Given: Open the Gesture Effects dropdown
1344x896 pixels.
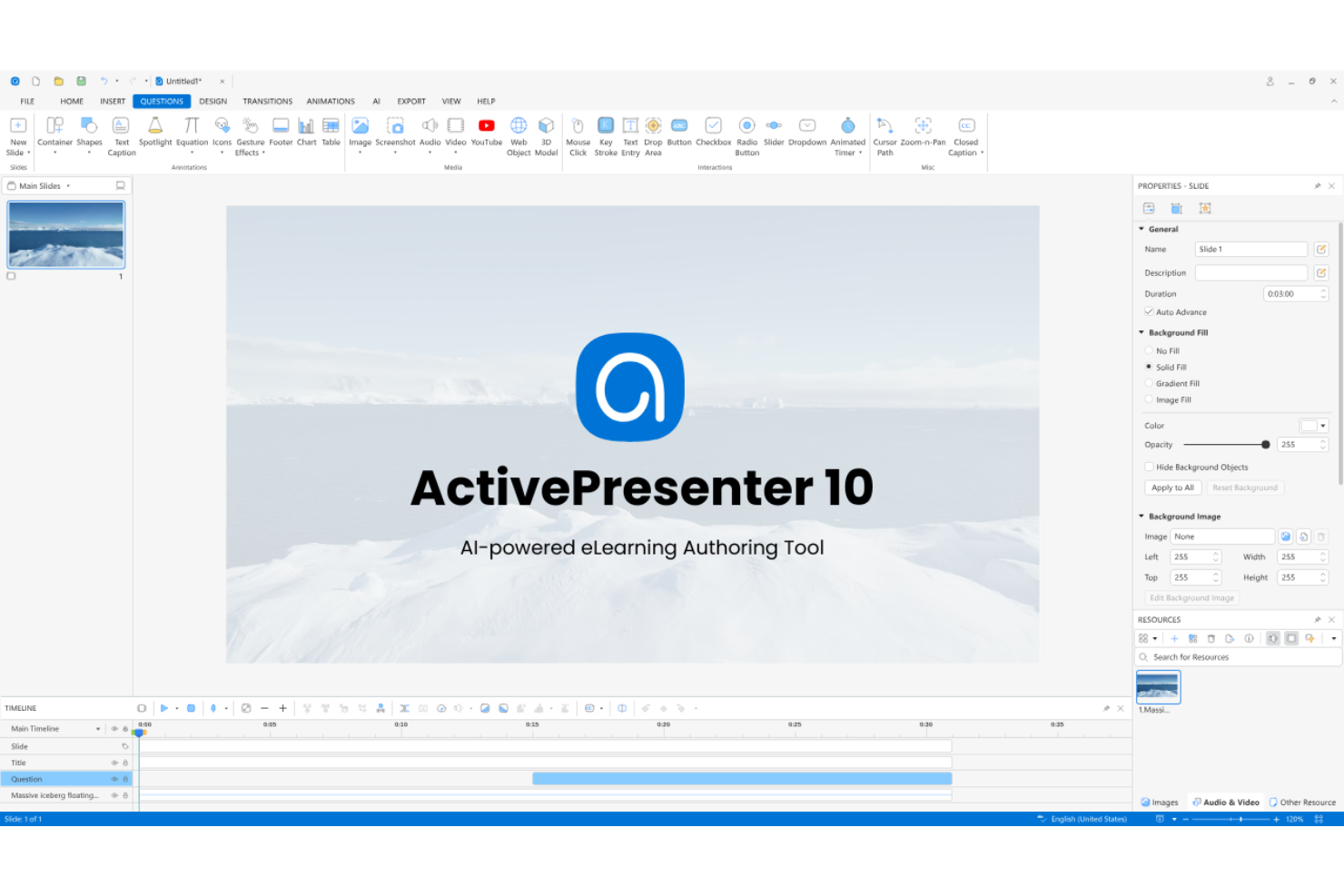Looking at the screenshot, I should (263, 153).
